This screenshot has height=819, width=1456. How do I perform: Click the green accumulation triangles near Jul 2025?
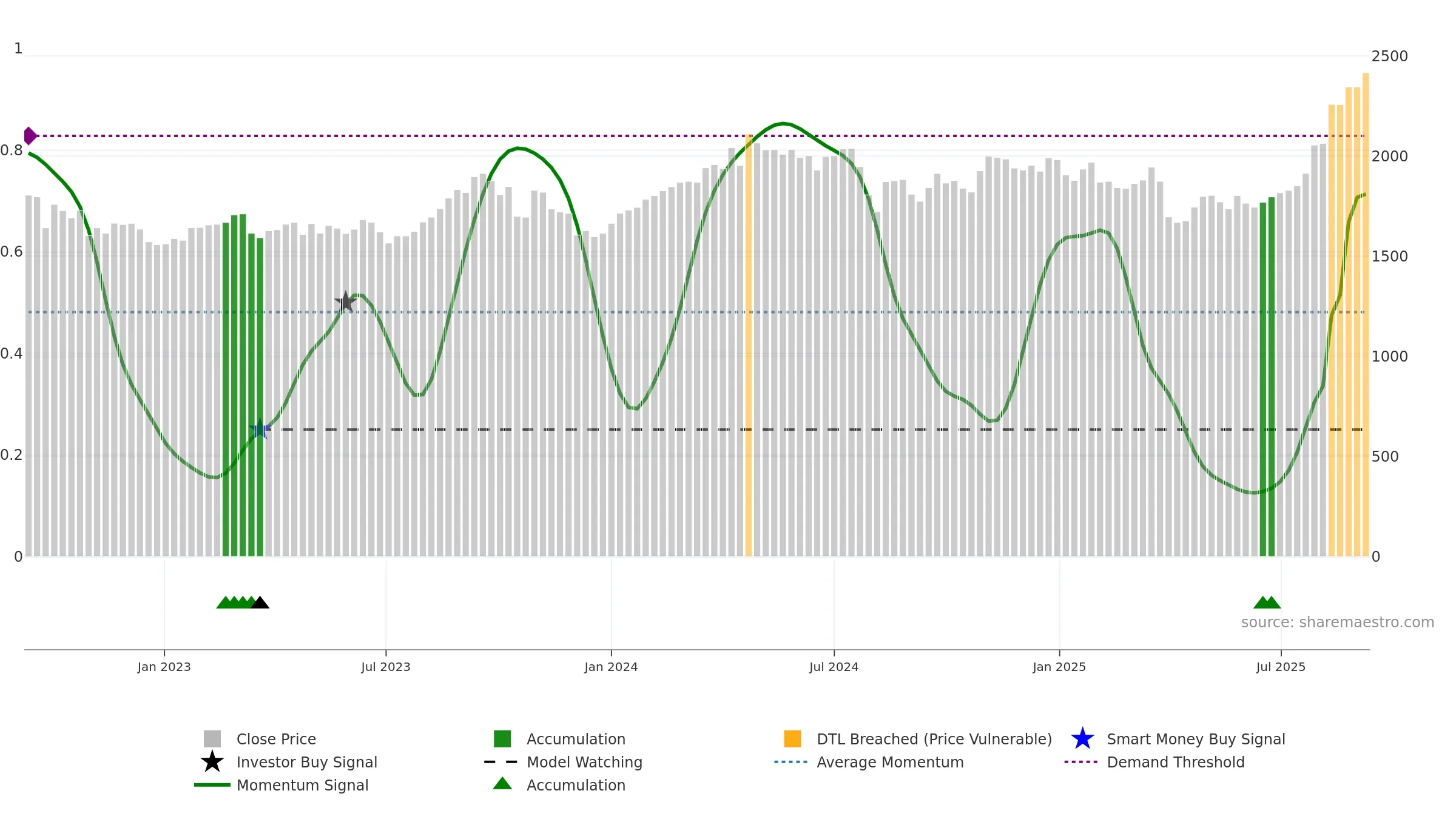1267,602
